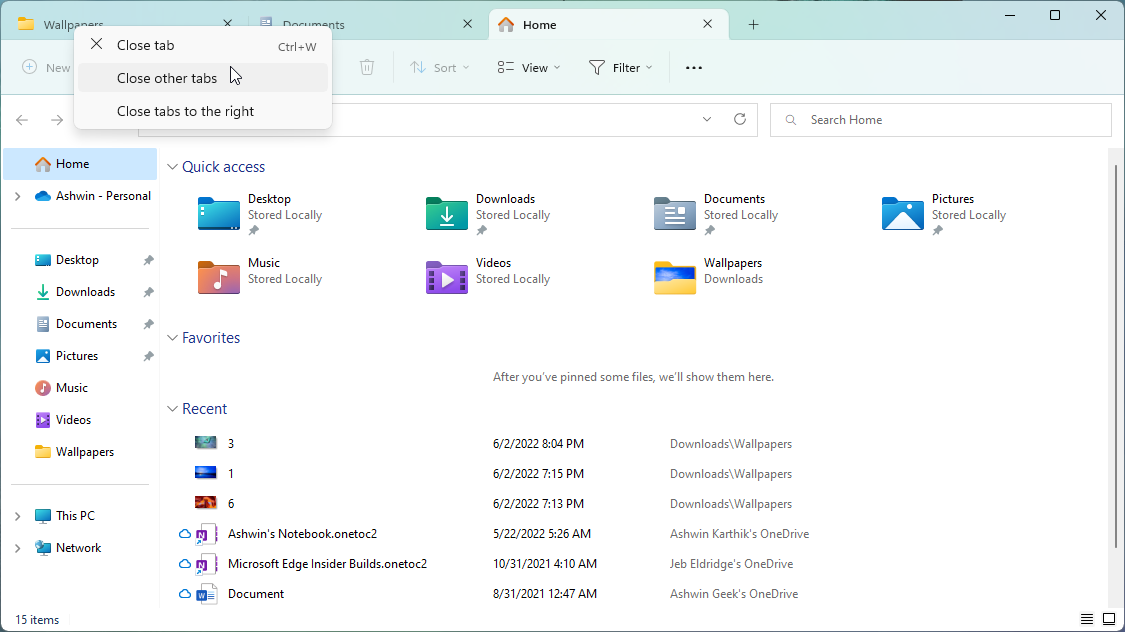The height and width of the screenshot is (632, 1125).
Task: Expand This PC tree node
Action: click(x=17, y=516)
